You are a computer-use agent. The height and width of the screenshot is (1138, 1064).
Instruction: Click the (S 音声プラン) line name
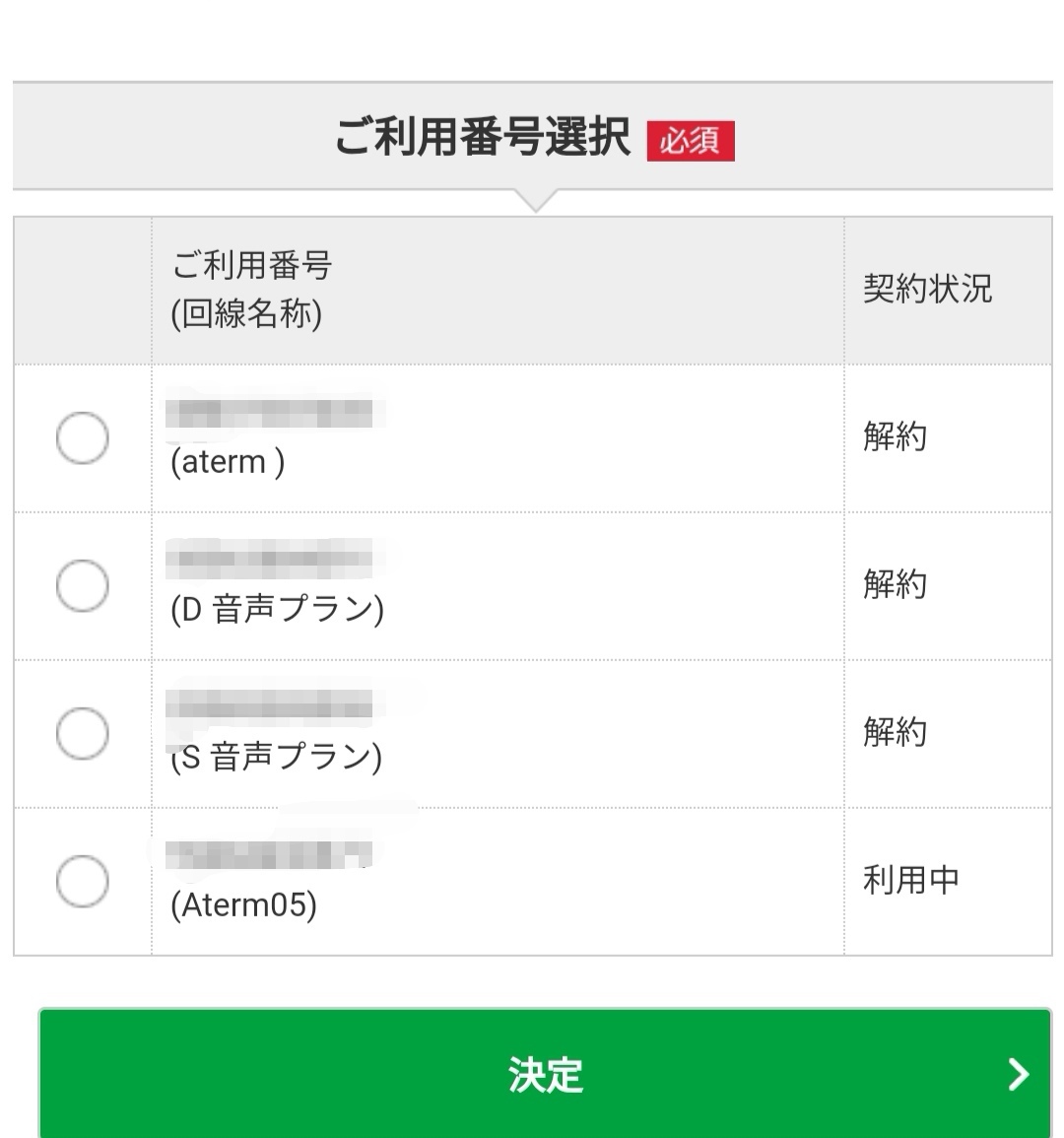coord(276,758)
